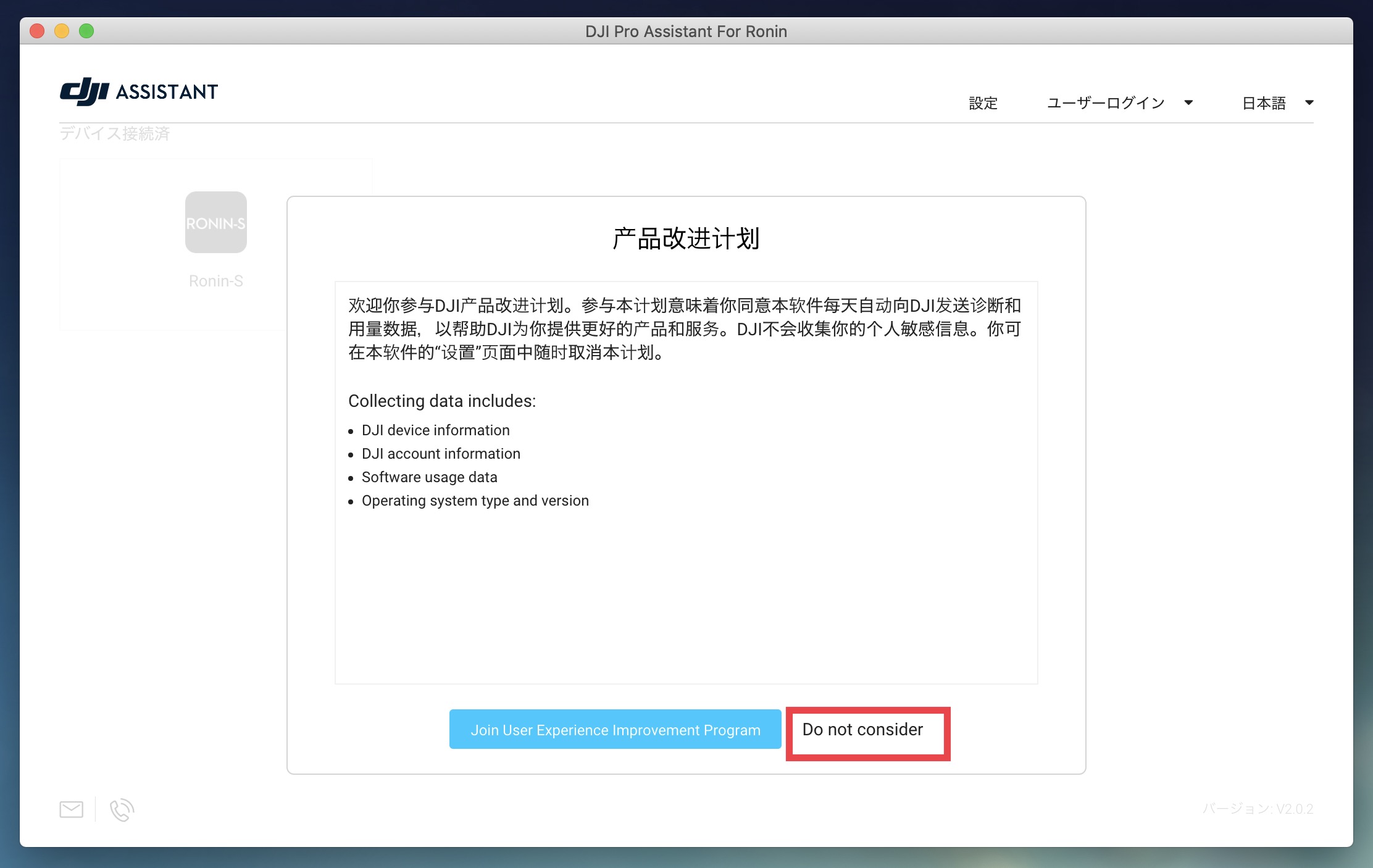Click the window title bar text

(x=686, y=31)
